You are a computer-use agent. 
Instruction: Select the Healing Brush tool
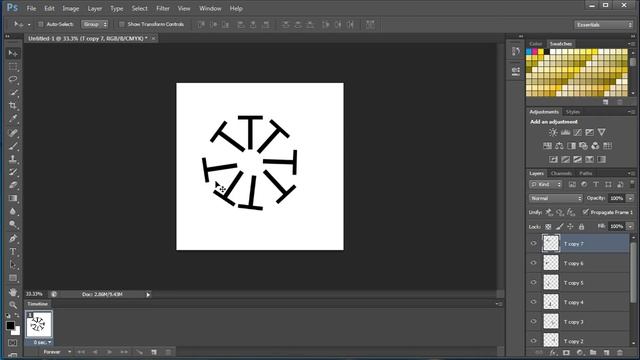pos(13,133)
